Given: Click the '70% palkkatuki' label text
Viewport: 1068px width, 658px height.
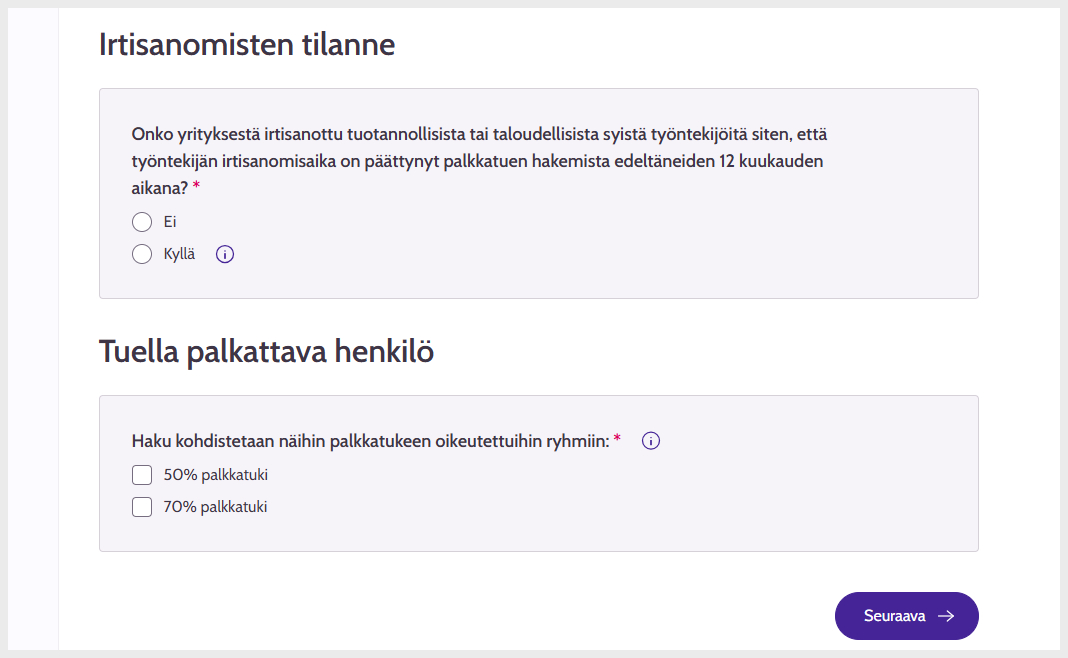Looking at the screenshot, I should [x=215, y=507].
